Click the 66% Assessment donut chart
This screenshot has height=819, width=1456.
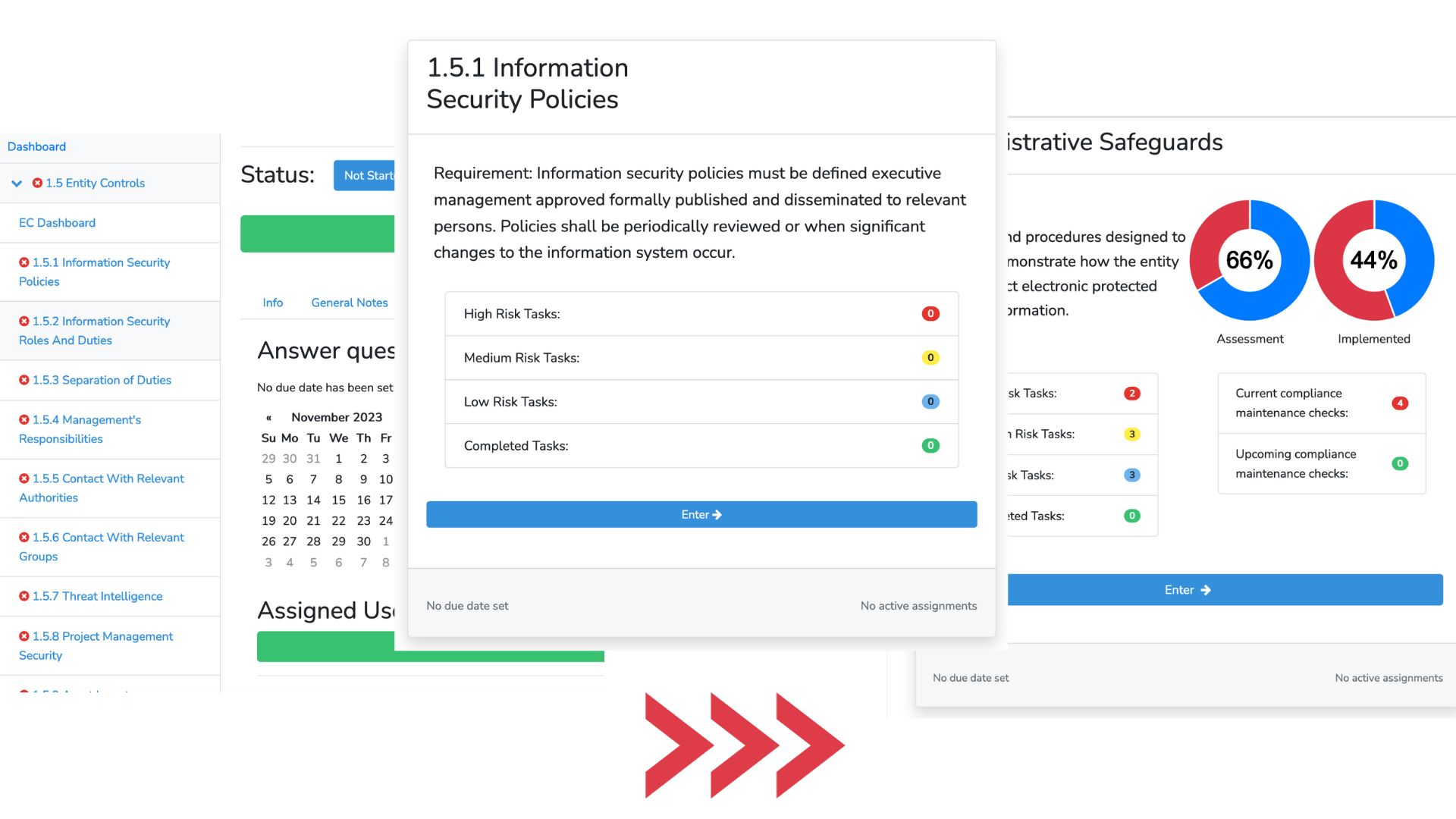1249,260
